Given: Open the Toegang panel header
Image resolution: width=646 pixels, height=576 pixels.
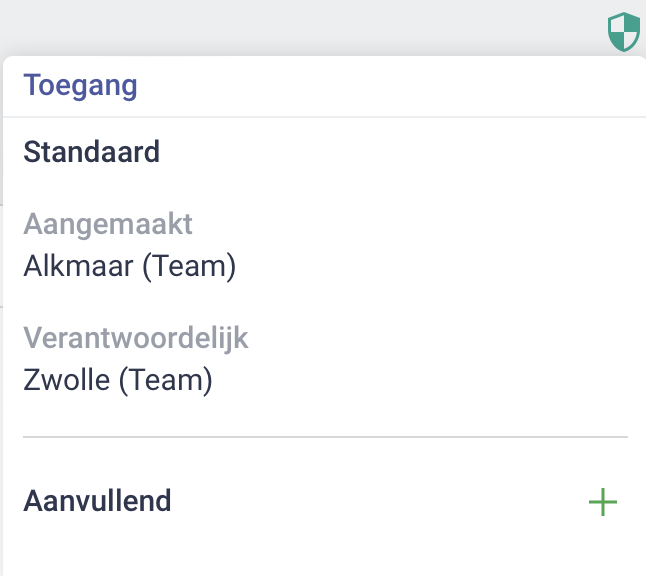Looking at the screenshot, I should [x=80, y=86].
